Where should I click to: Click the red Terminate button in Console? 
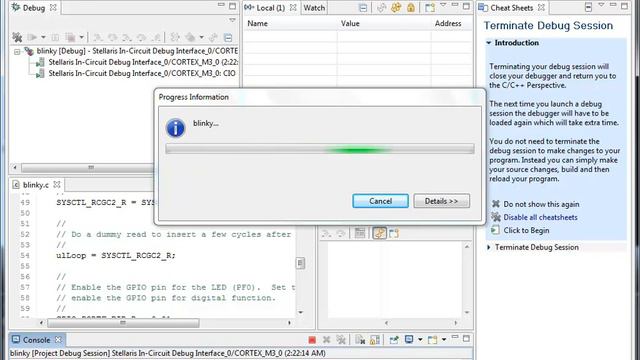click(312, 340)
